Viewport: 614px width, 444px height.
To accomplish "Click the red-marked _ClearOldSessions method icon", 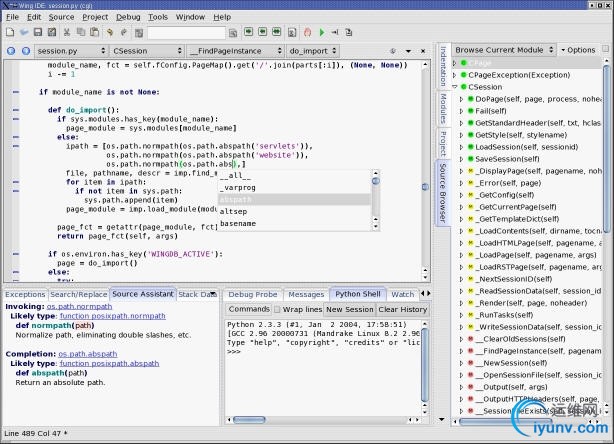I will [469, 339].
